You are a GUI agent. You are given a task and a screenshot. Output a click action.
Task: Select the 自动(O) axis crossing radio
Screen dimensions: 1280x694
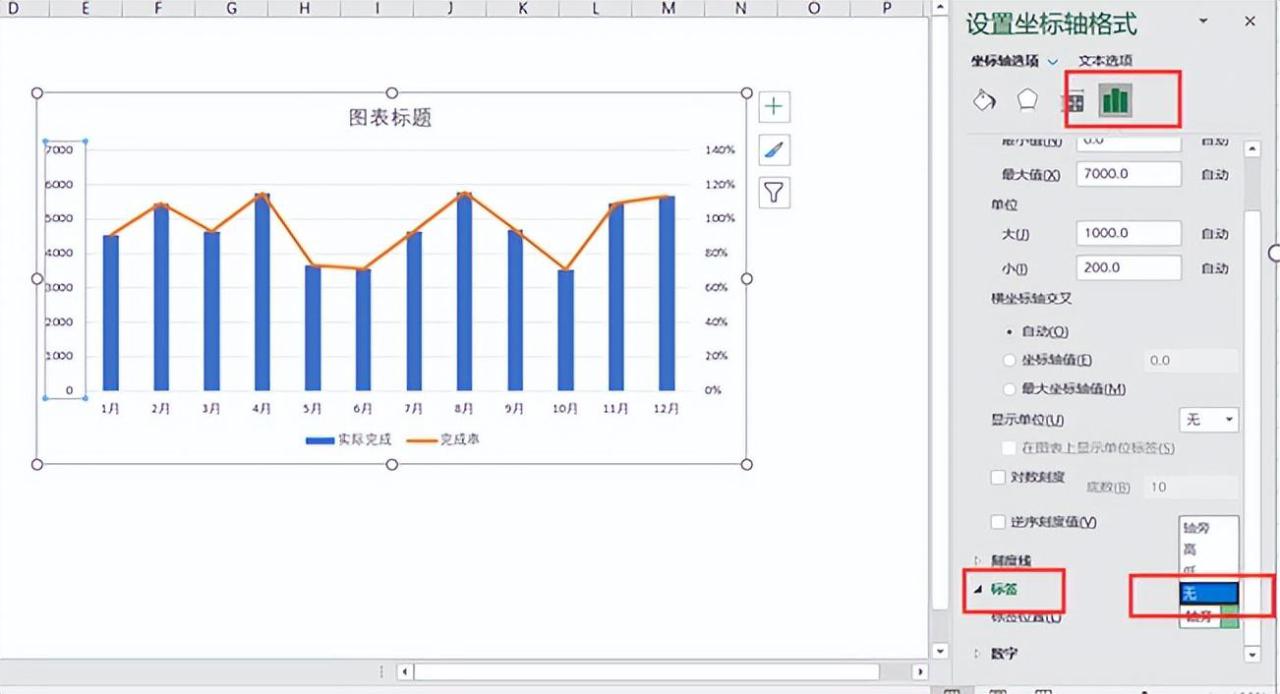(1010, 331)
